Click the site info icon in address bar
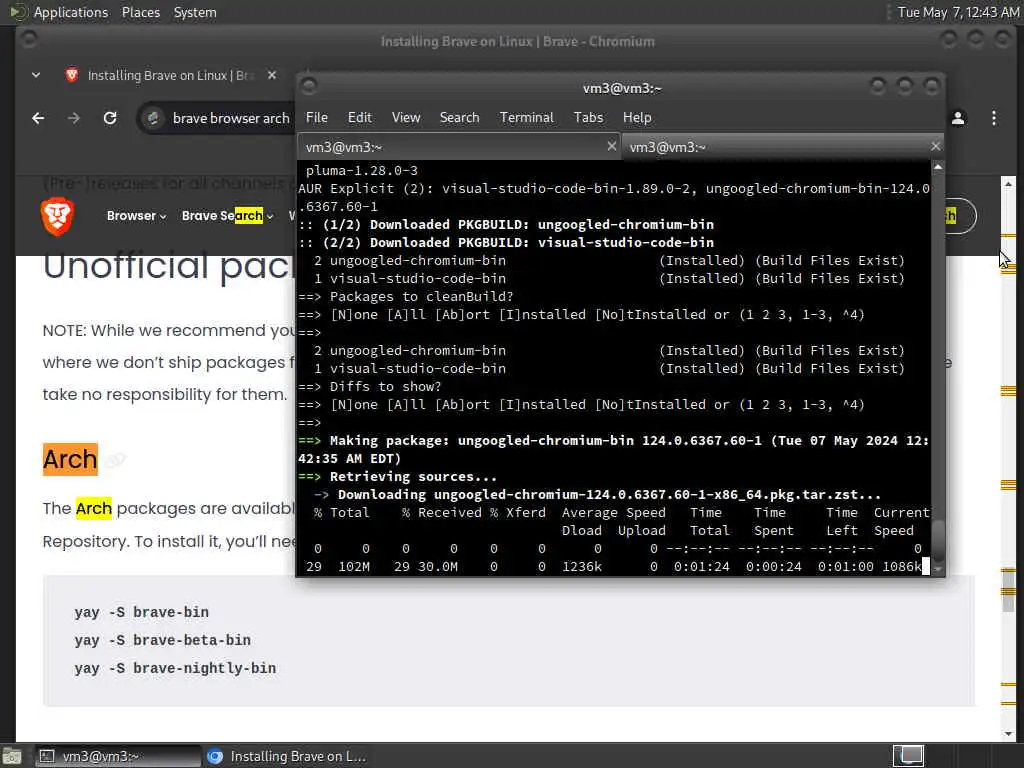The width and height of the screenshot is (1024, 768). [153, 118]
